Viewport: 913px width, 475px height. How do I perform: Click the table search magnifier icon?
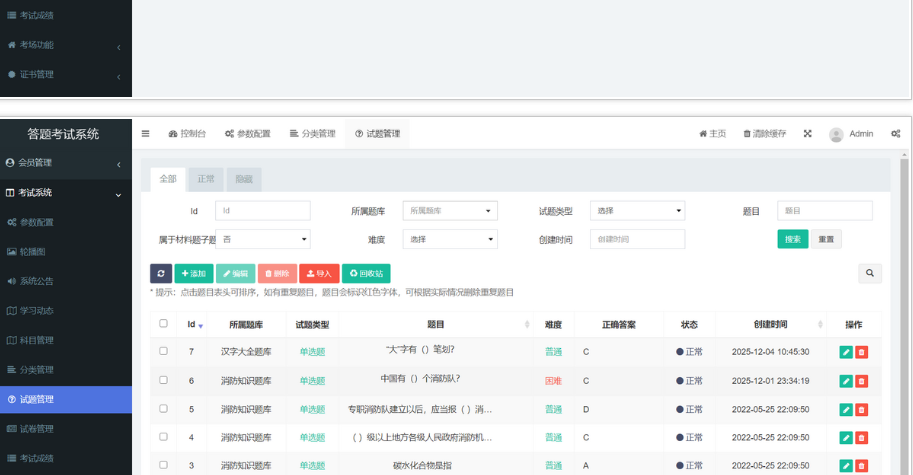click(x=870, y=273)
